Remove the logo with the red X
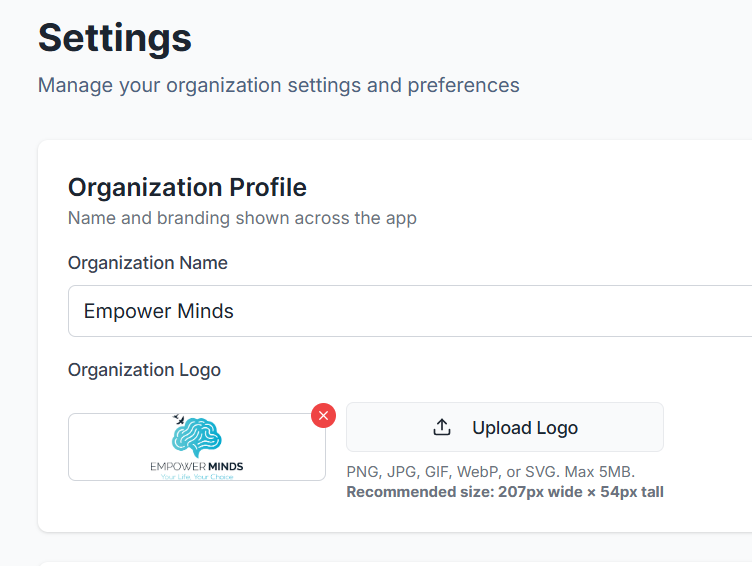 point(323,415)
